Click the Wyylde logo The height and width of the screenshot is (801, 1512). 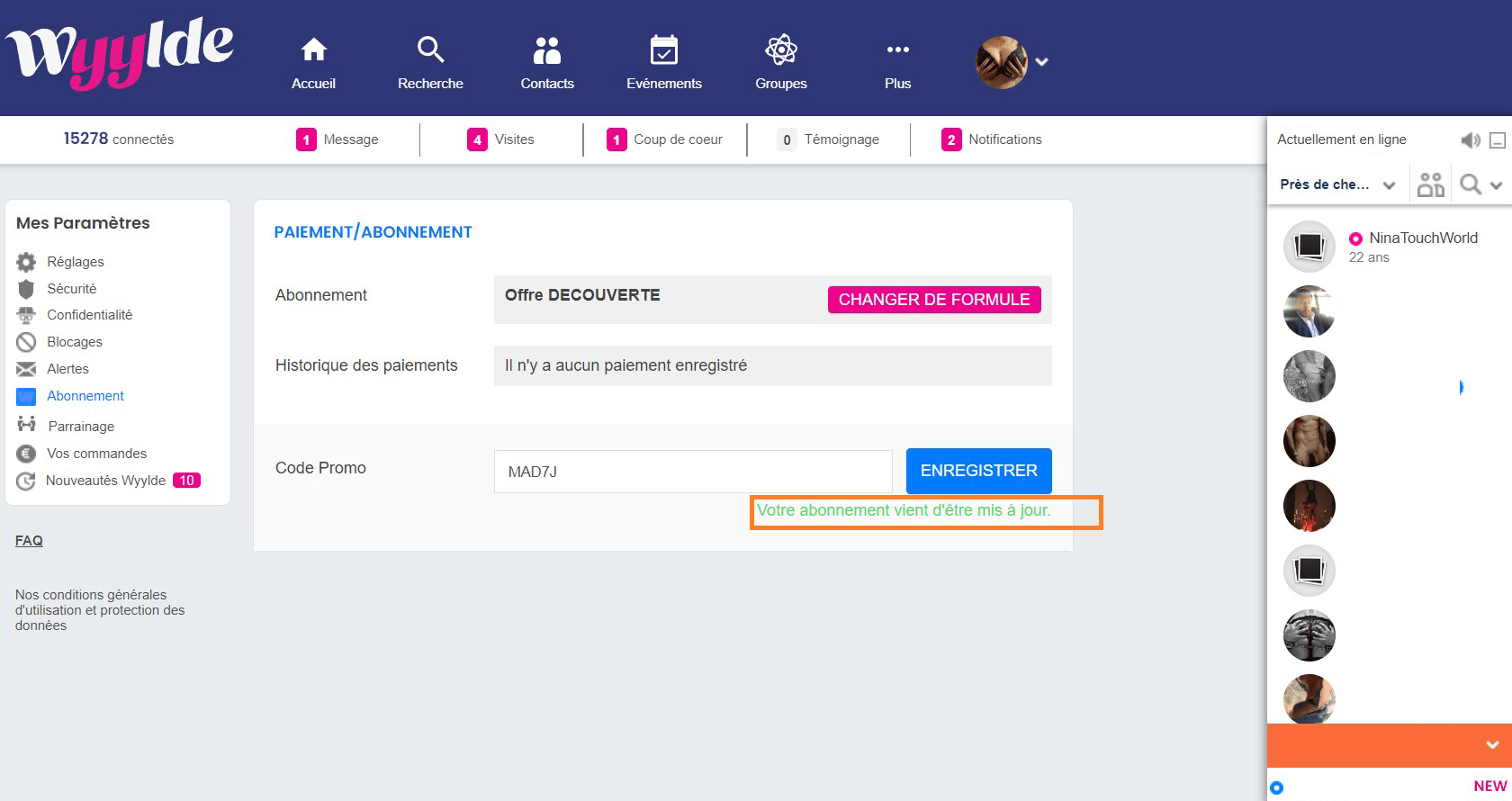pyautogui.click(x=120, y=54)
